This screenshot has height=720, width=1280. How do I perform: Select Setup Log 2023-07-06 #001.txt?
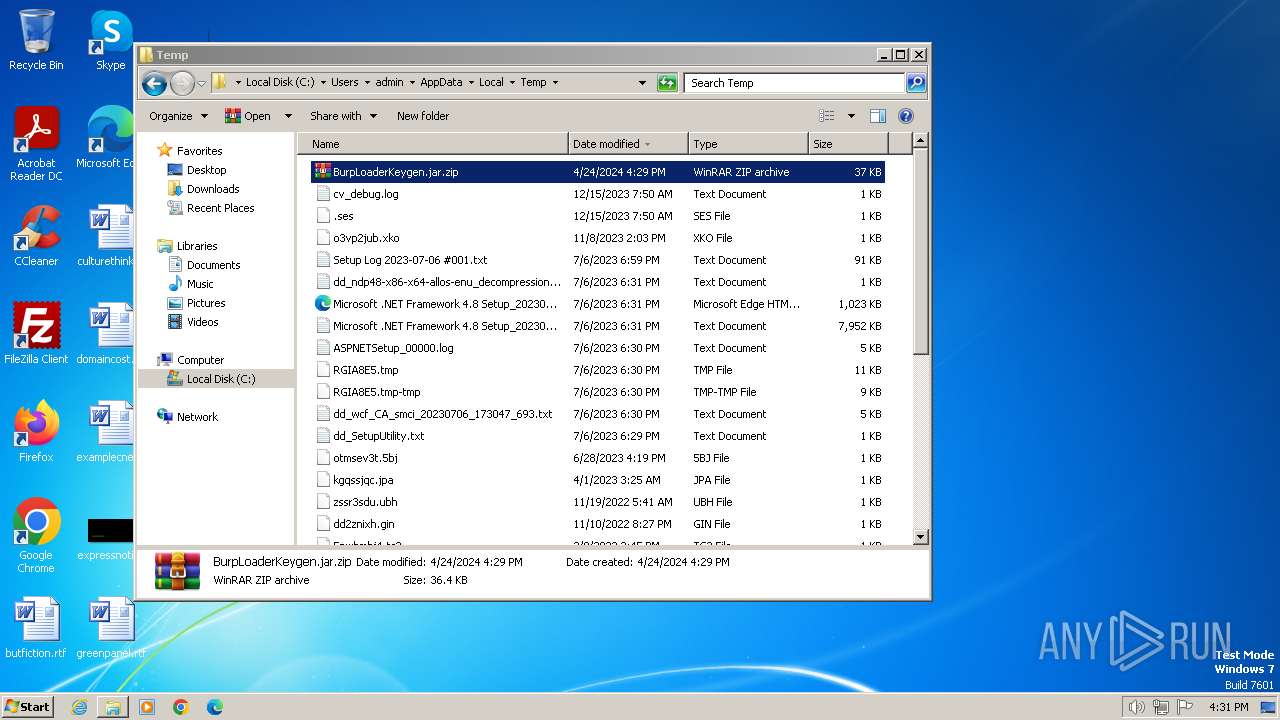coord(410,260)
